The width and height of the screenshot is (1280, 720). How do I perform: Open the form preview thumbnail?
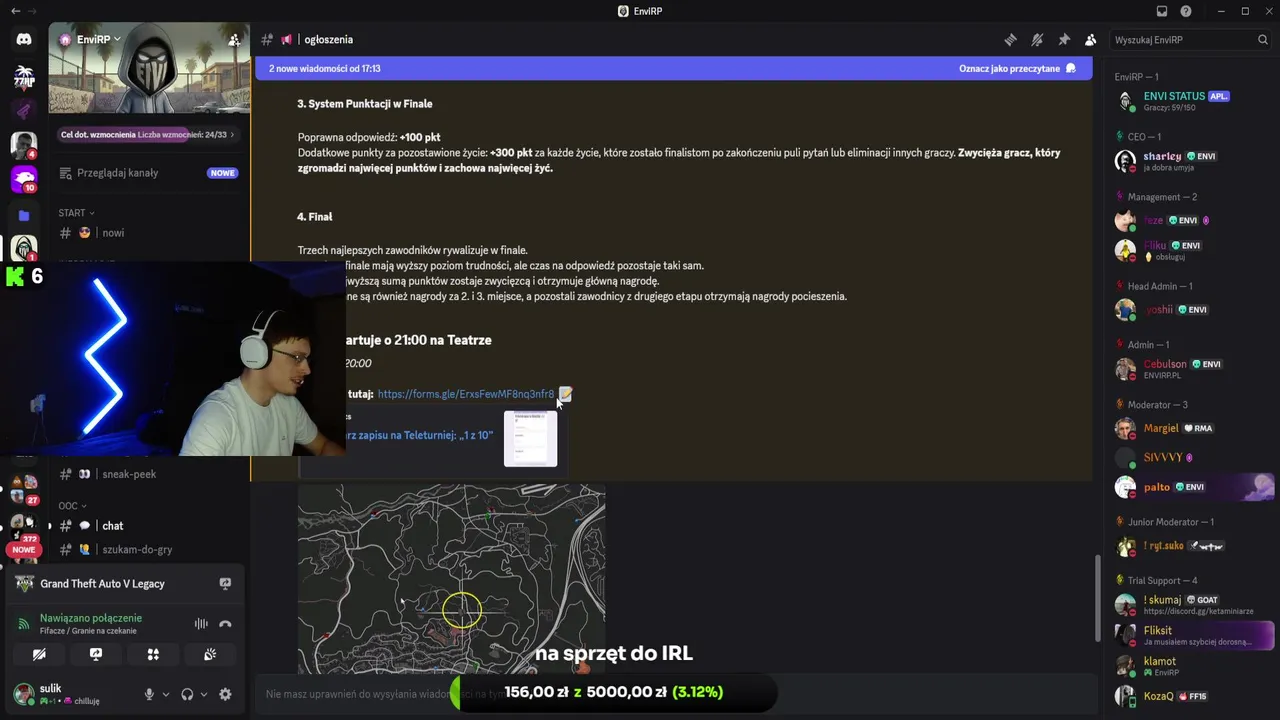click(x=530, y=438)
